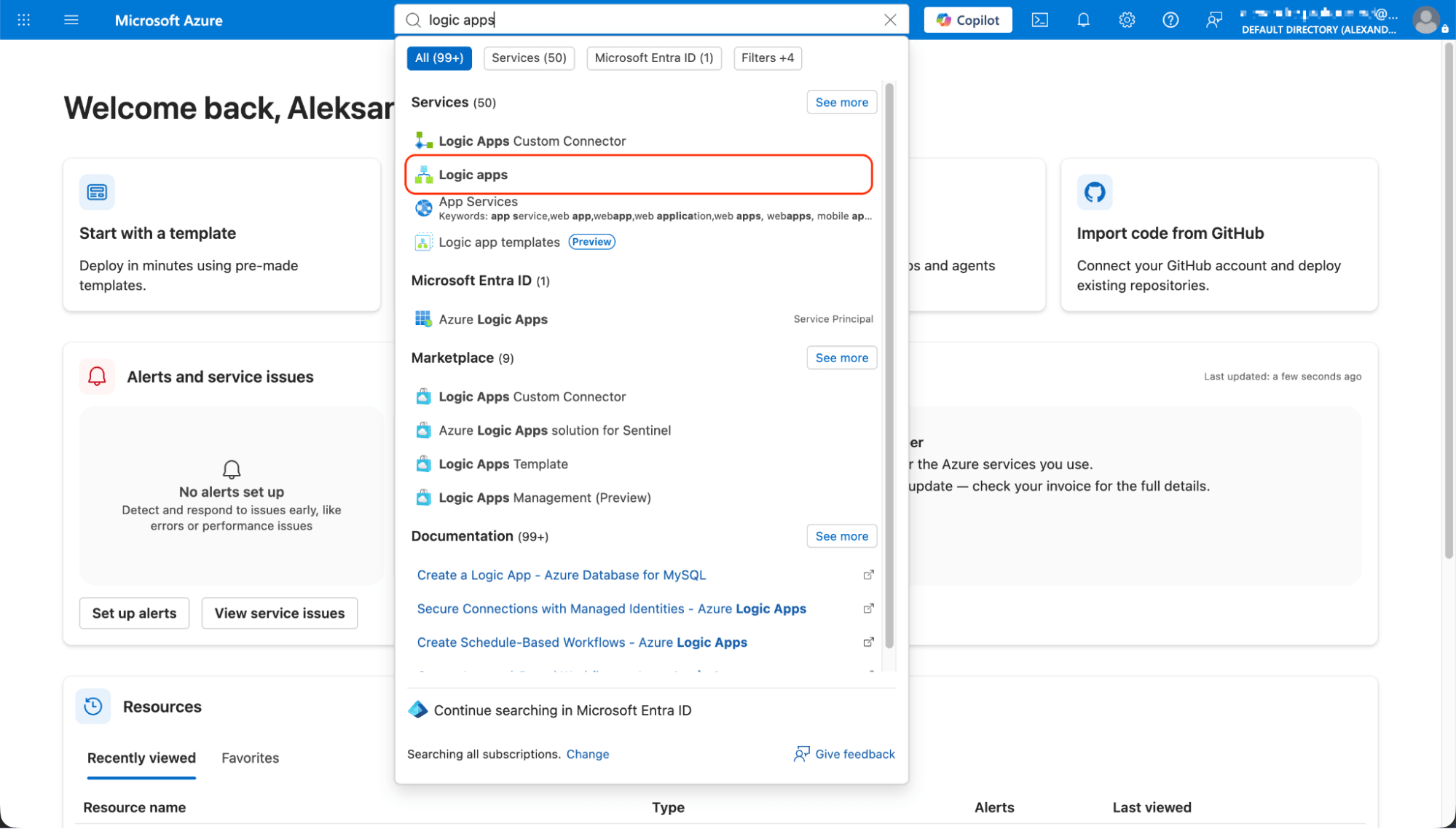Open App Services search result
This screenshot has height=829, width=1456.
tap(642, 208)
